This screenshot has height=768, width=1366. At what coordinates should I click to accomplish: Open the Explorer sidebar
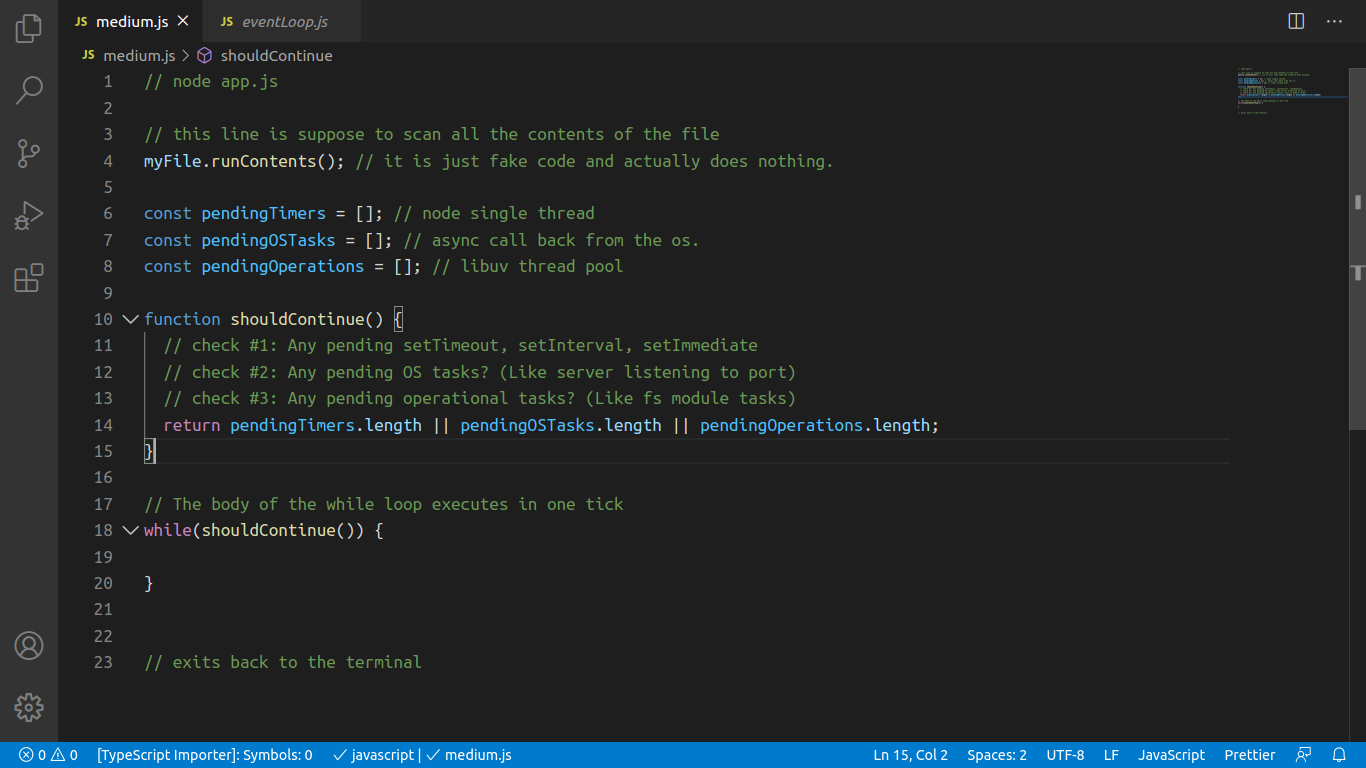click(x=28, y=28)
